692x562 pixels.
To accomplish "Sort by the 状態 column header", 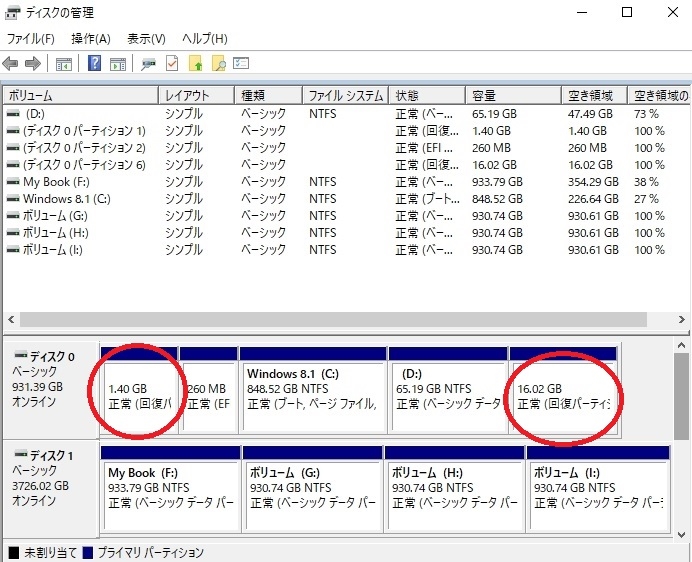I will coord(427,95).
